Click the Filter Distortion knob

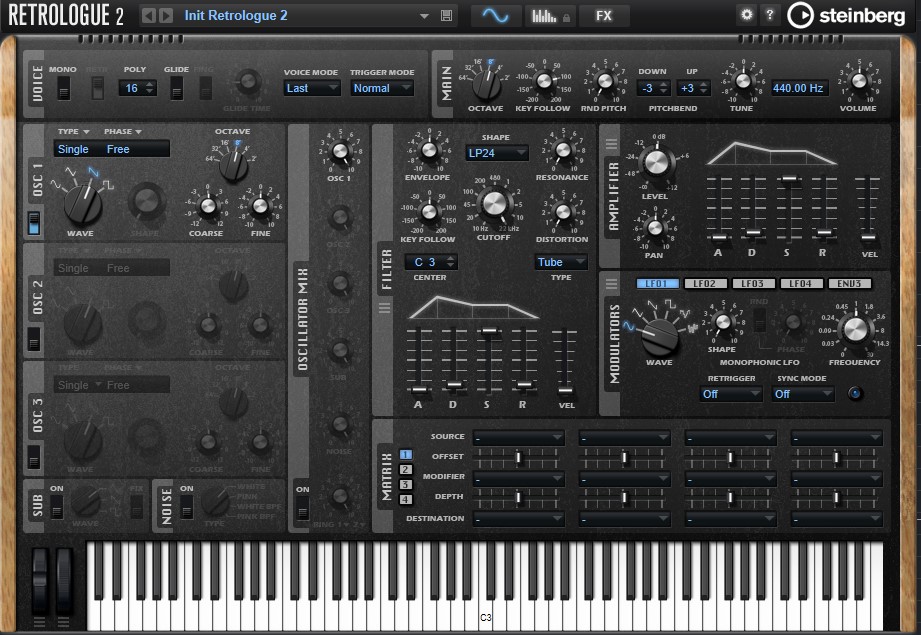tap(563, 211)
